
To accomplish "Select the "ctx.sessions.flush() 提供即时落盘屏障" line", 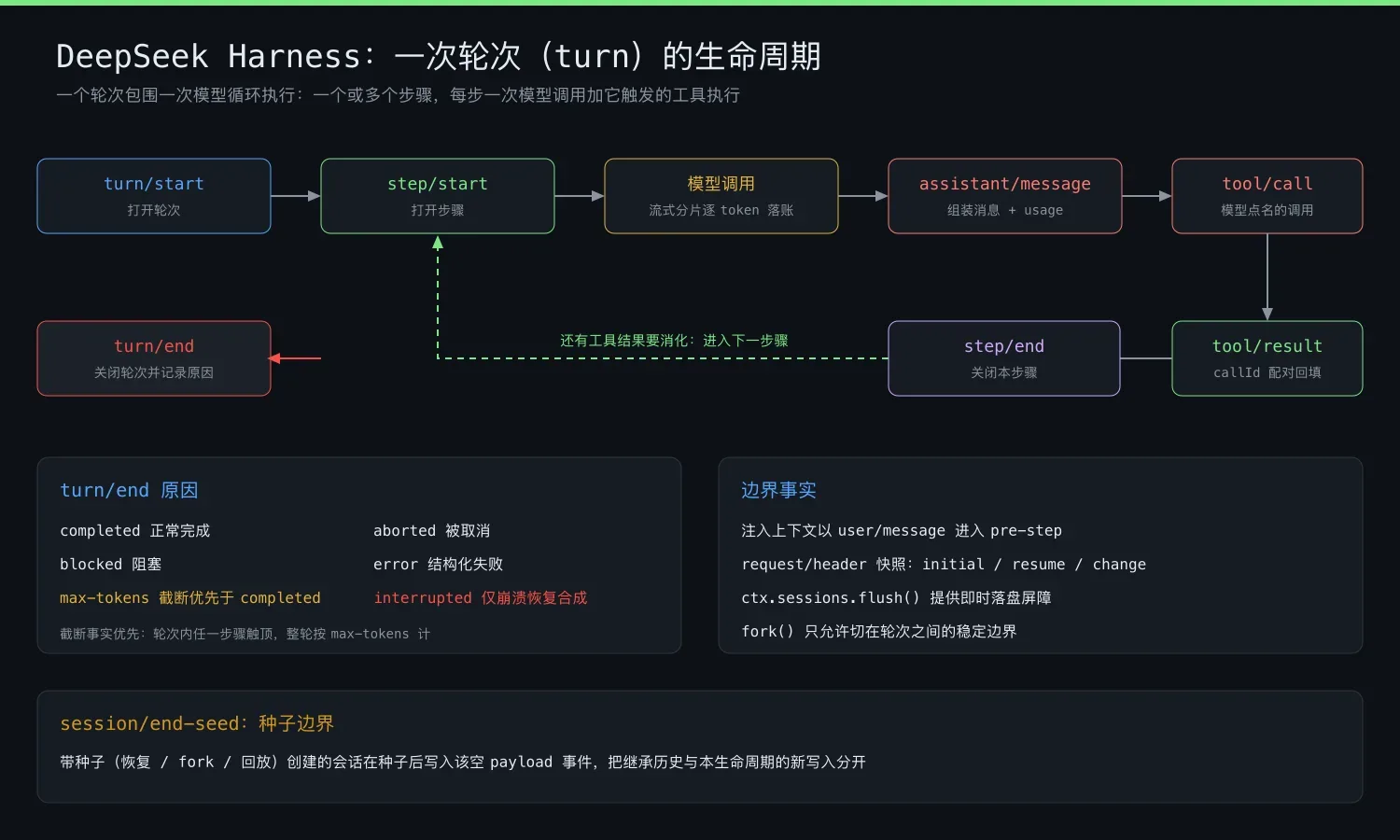I will [x=896, y=597].
